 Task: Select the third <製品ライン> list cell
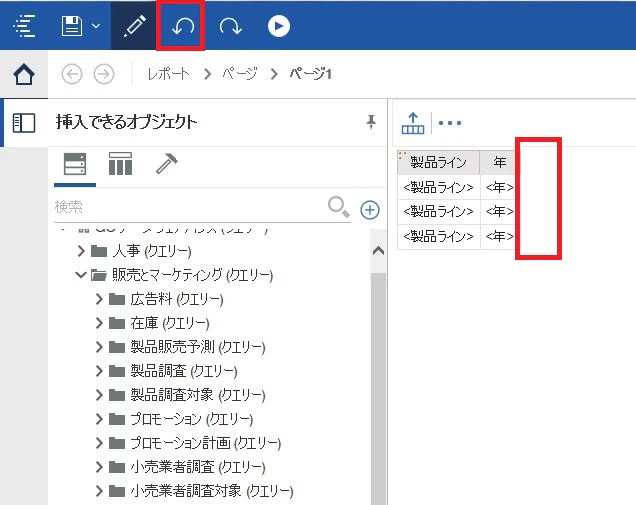438,236
